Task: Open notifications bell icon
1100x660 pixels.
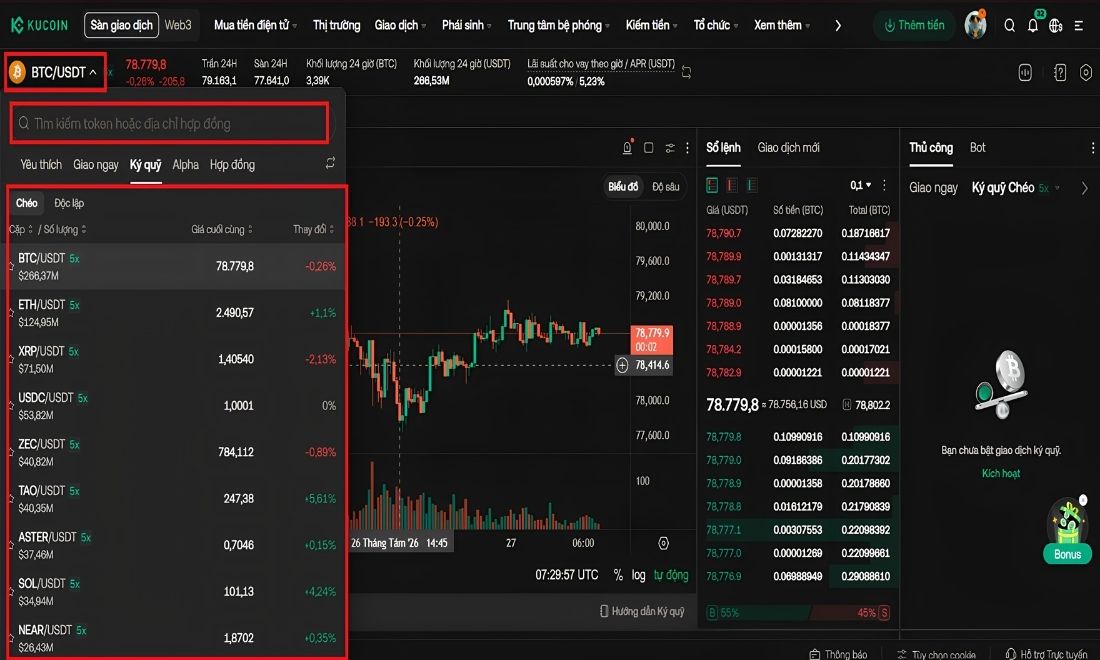Action: 1033,25
